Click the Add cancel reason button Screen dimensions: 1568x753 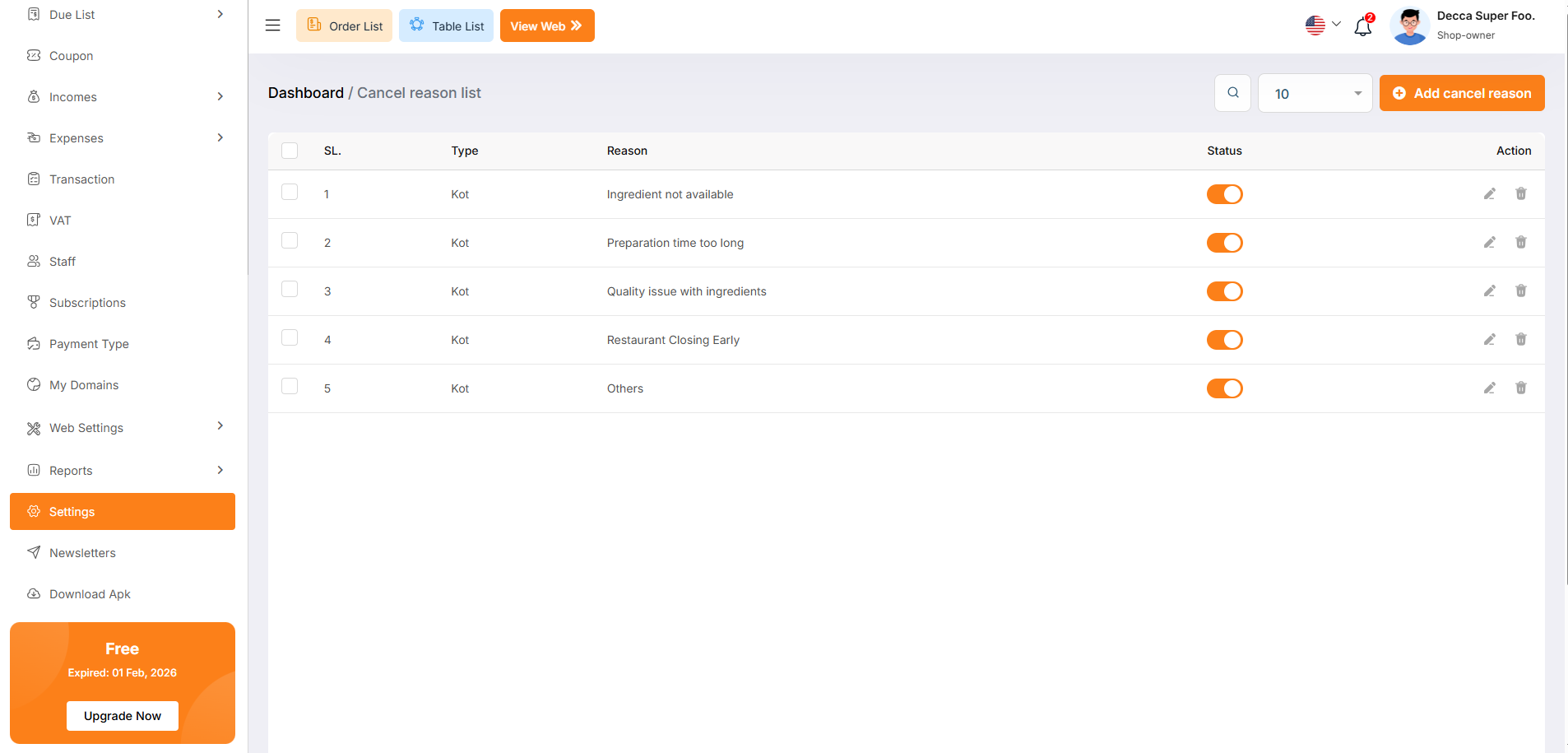click(1461, 93)
